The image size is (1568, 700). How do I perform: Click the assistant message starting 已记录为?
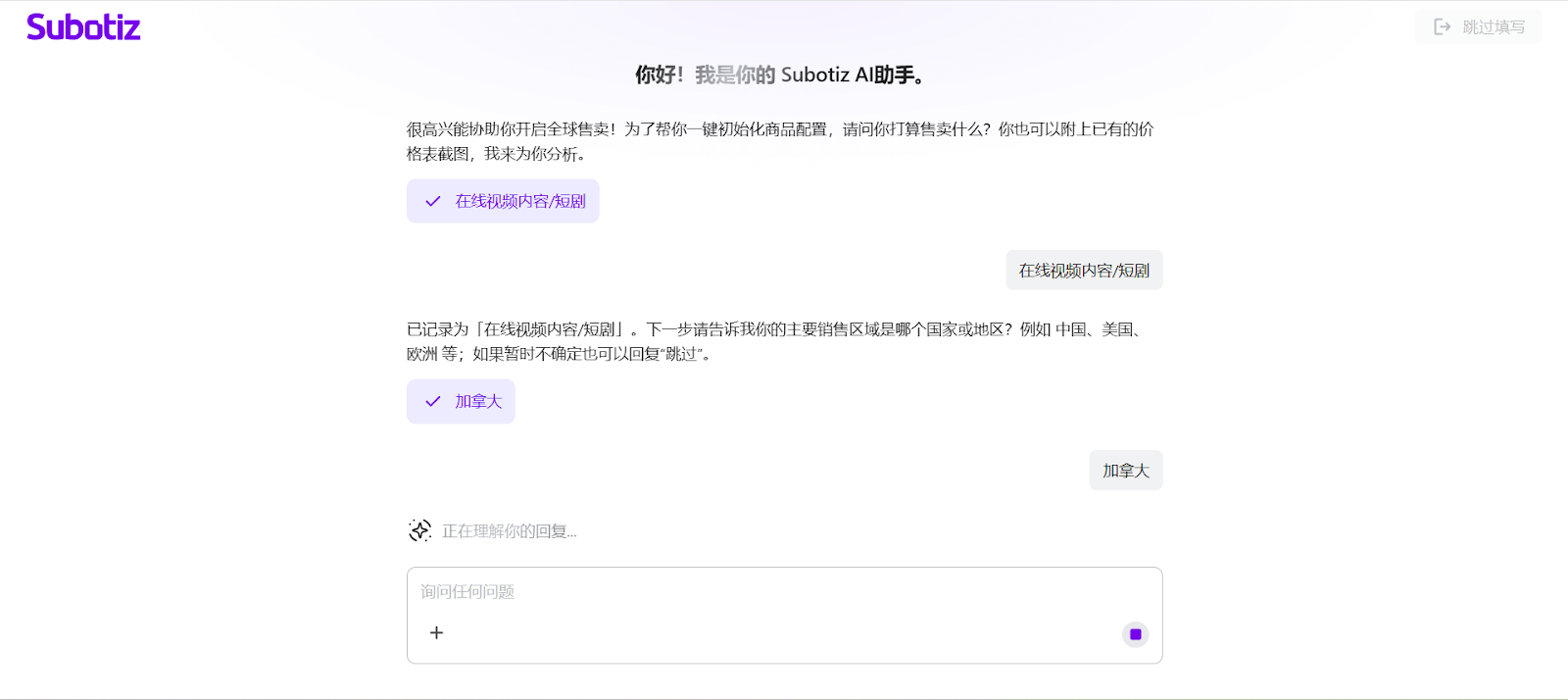click(x=774, y=341)
